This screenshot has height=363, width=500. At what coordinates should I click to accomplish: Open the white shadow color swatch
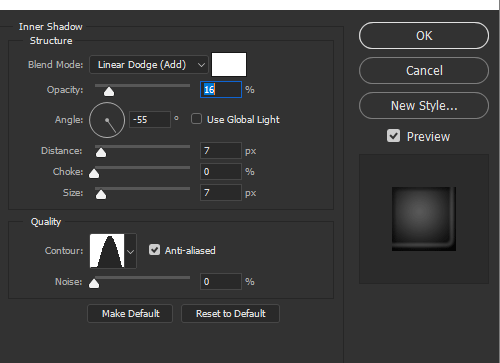coord(229,64)
